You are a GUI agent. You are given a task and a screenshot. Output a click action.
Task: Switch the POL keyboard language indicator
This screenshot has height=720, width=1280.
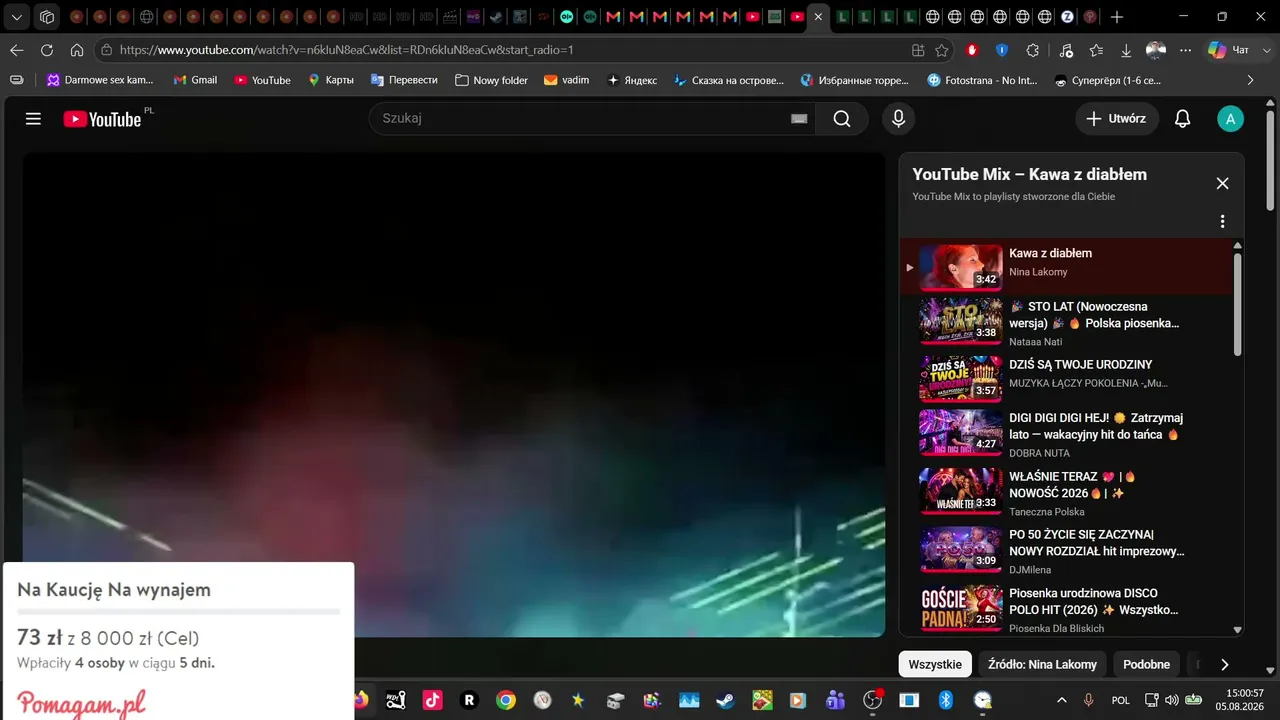(1121, 700)
